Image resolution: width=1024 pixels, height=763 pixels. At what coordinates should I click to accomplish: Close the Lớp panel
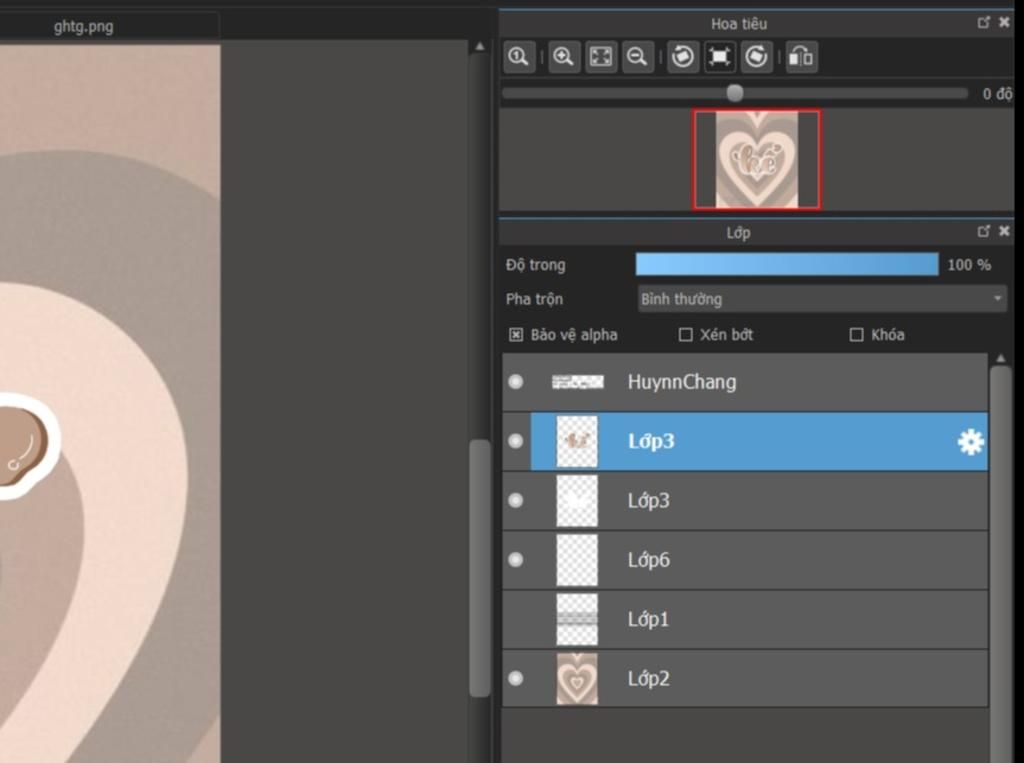tap(1004, 231)
